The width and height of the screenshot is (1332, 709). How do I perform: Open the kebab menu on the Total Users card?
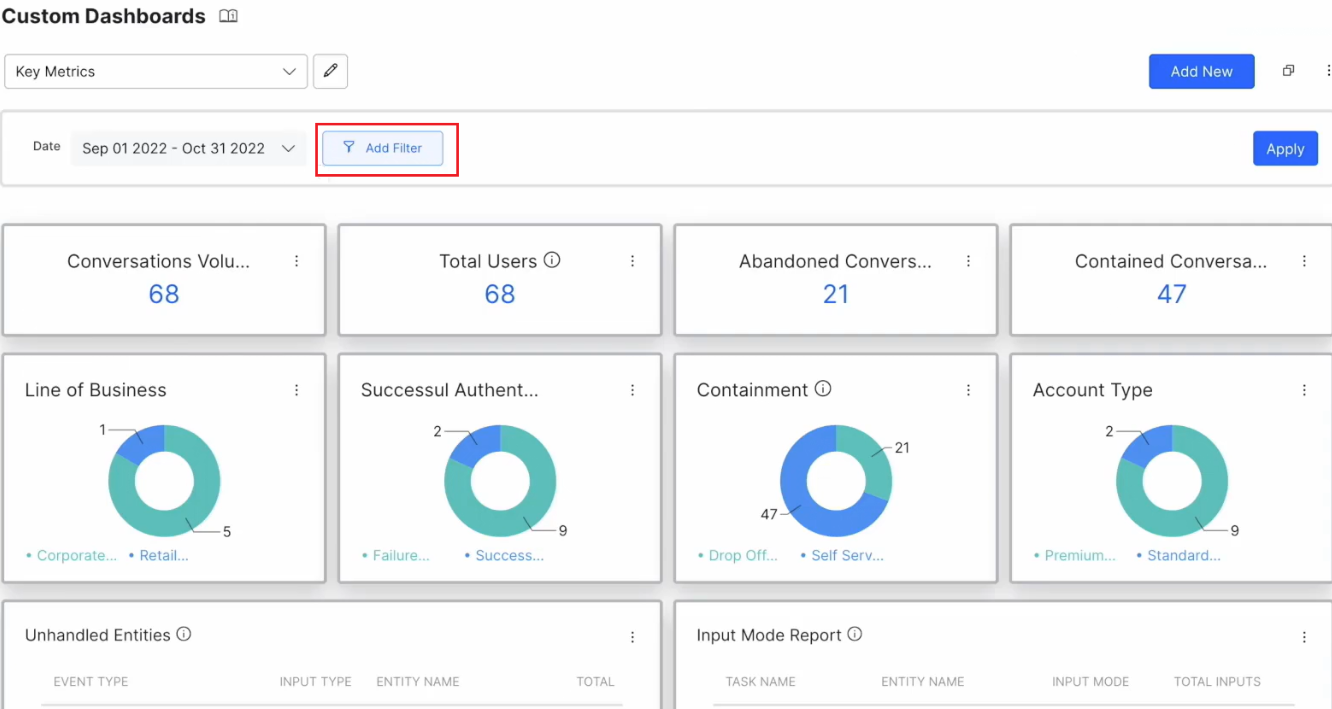632,260
